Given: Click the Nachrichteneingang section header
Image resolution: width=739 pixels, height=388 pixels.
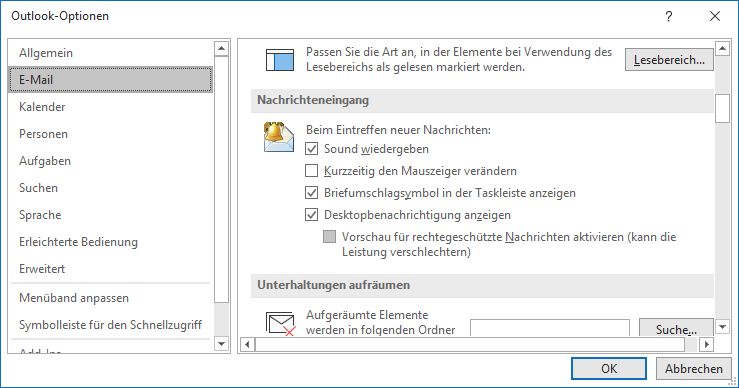Looking at the screenshot, I should 482,100.
